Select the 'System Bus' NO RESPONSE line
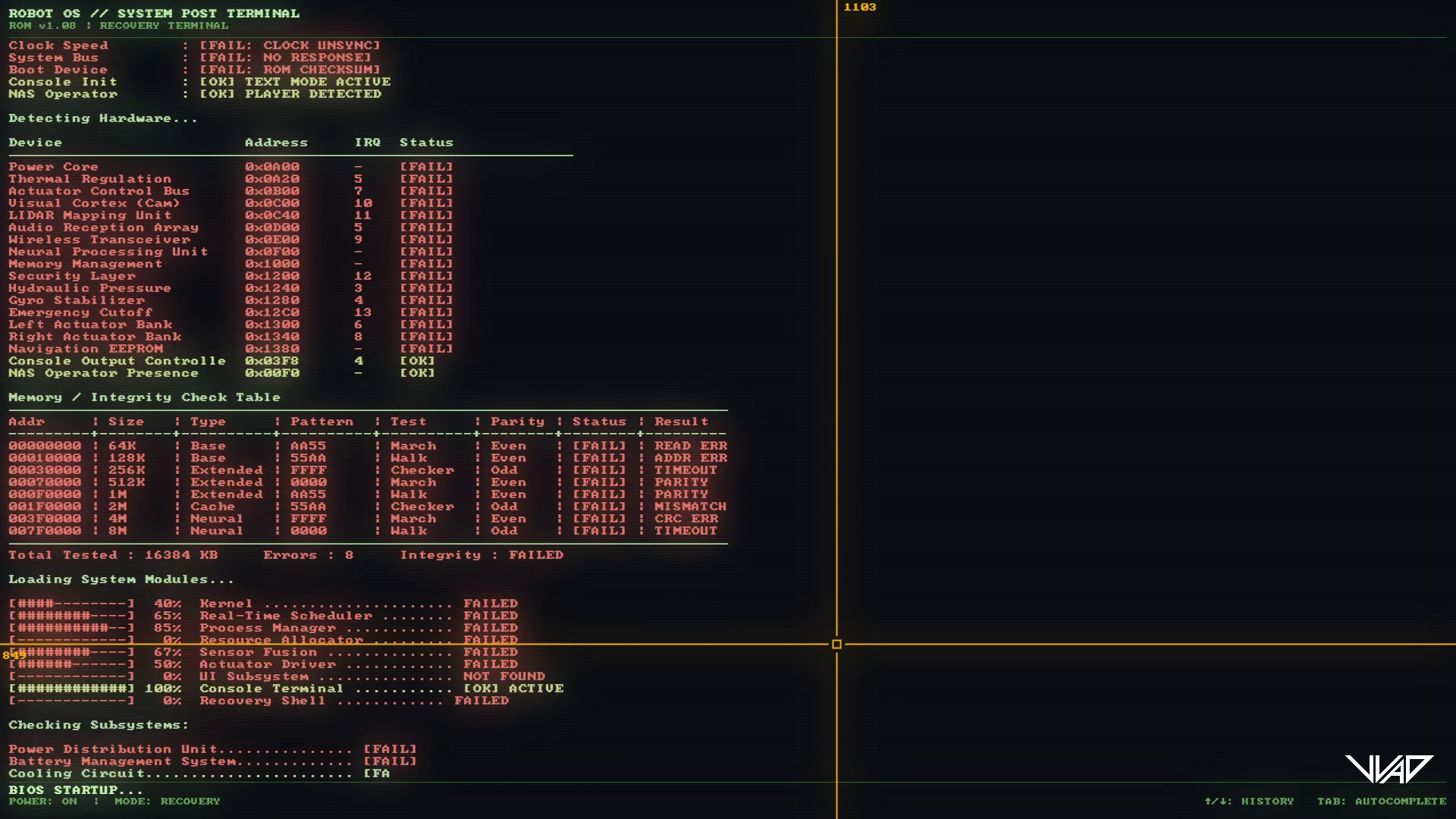This screenshot has width=1456, height=819. (x=190, y=58)
